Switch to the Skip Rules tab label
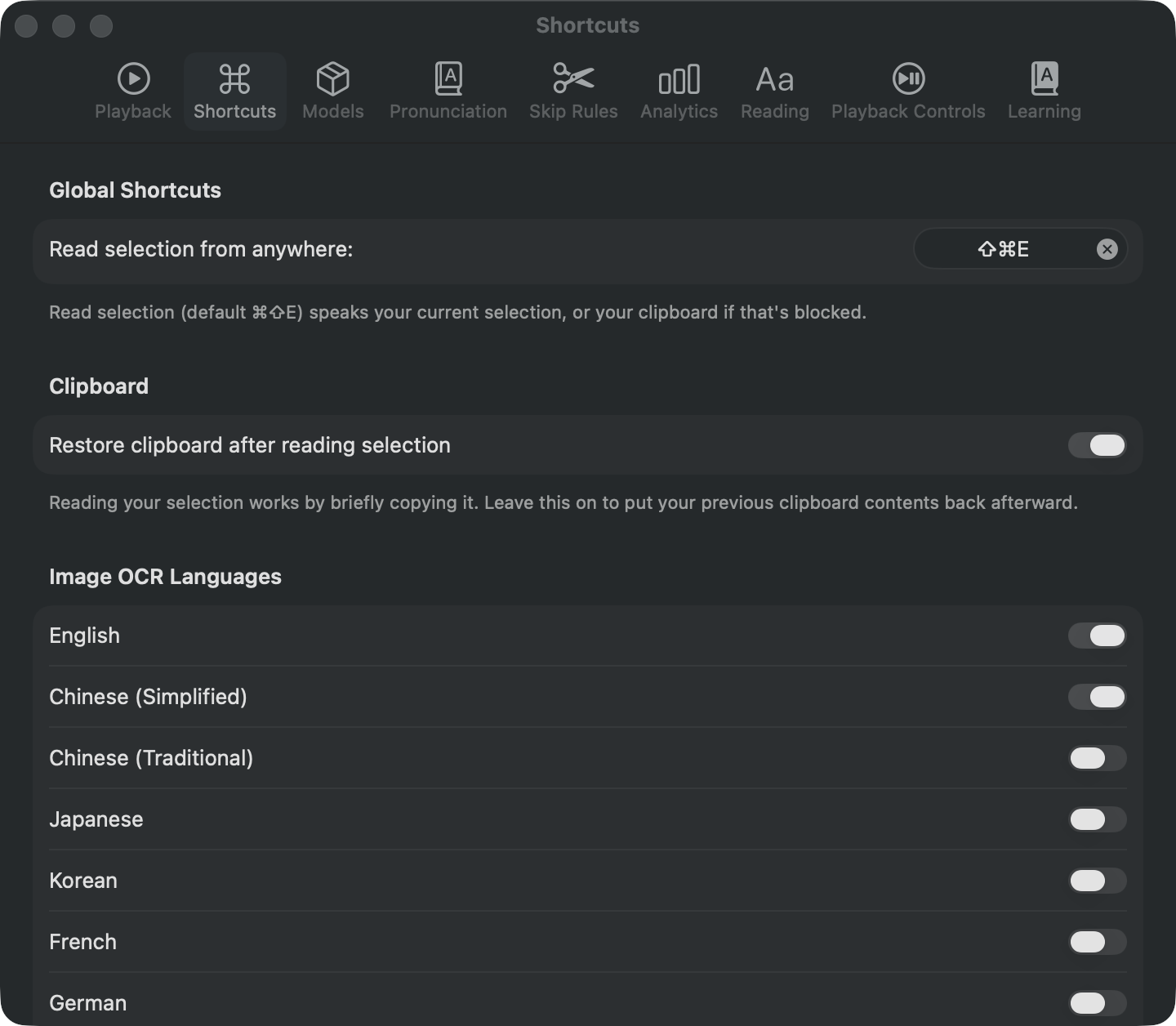The height and width of the screenshot is (1026, 1176). (x=573, y=111)
